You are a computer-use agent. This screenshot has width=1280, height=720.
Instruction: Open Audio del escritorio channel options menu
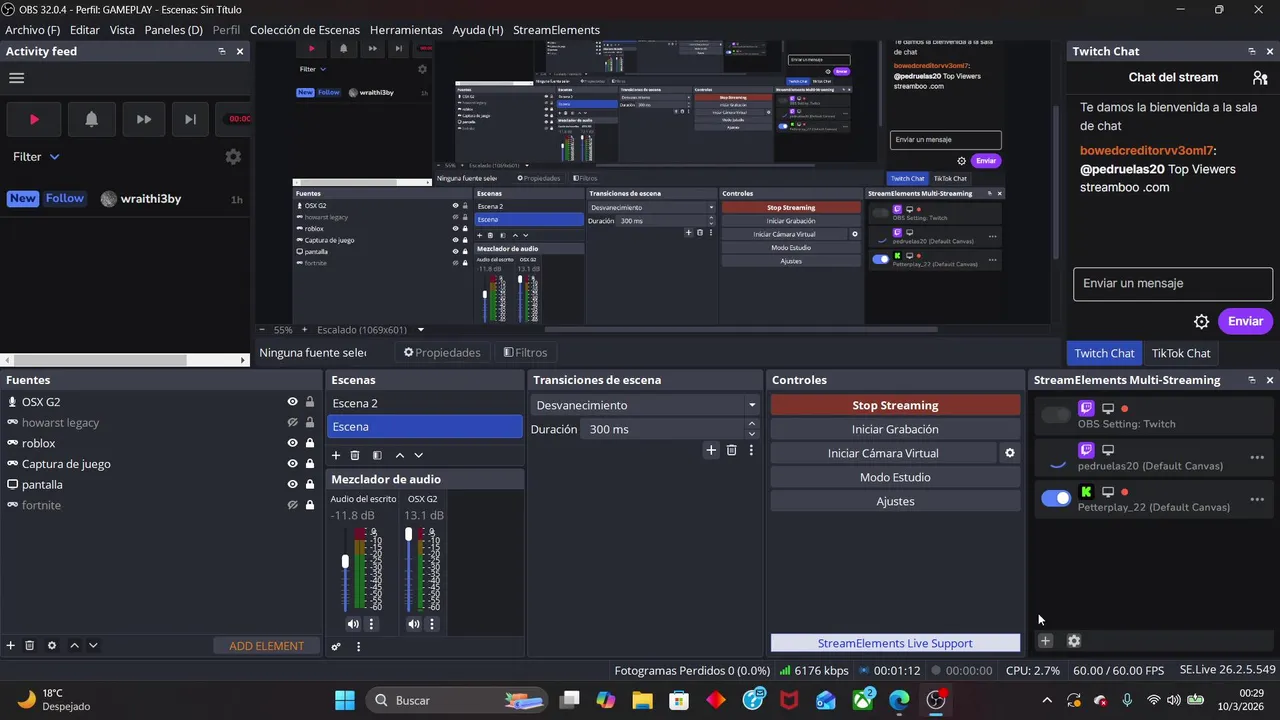coord(371,624)
